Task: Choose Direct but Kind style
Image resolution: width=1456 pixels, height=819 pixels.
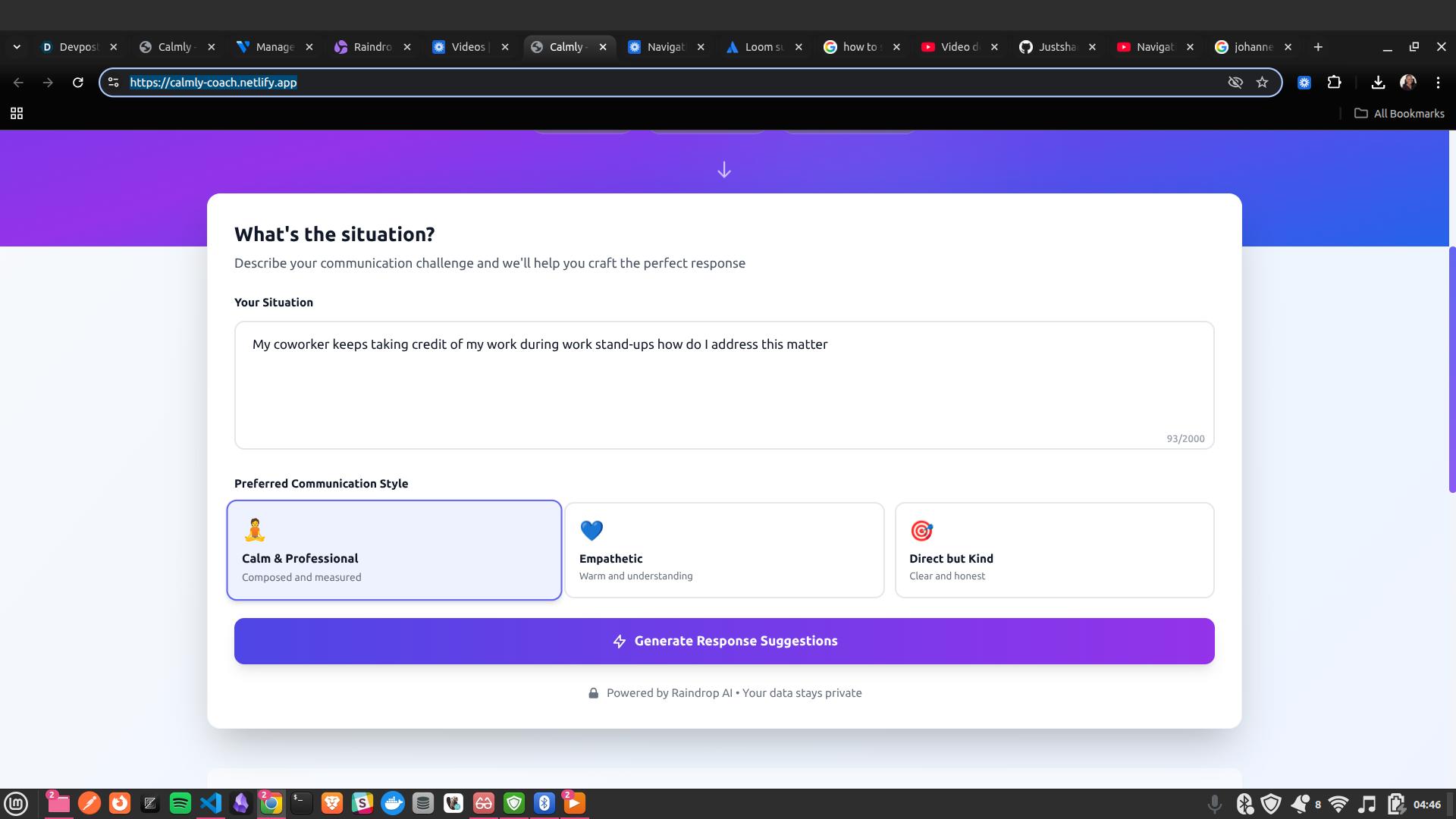Action: tap(1053, 550)
